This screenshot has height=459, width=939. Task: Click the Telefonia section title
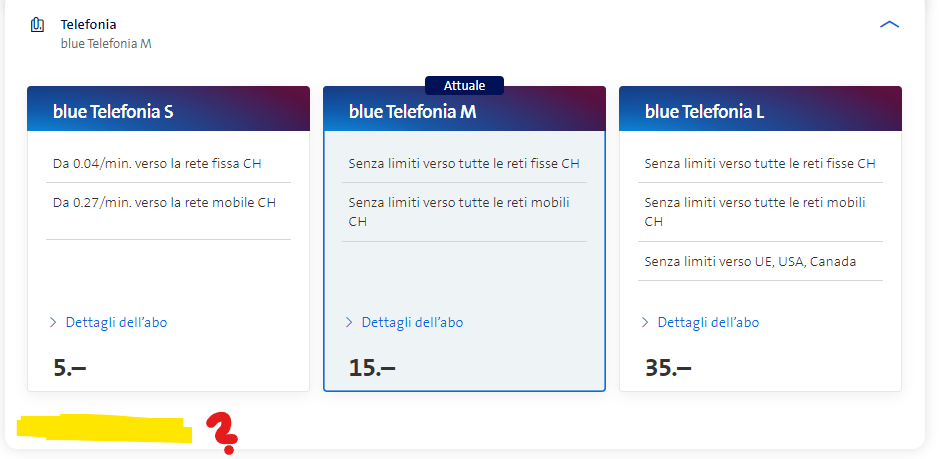89,23
